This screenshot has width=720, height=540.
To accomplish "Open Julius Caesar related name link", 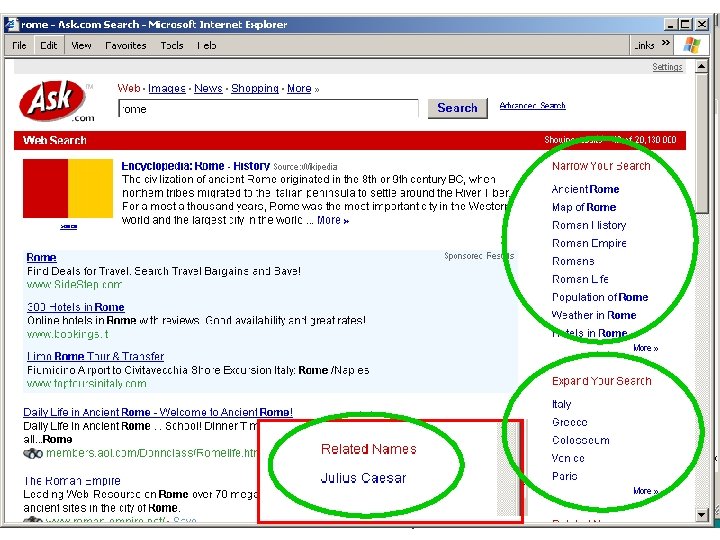I will pyautogui.click(x=363, y=478).
